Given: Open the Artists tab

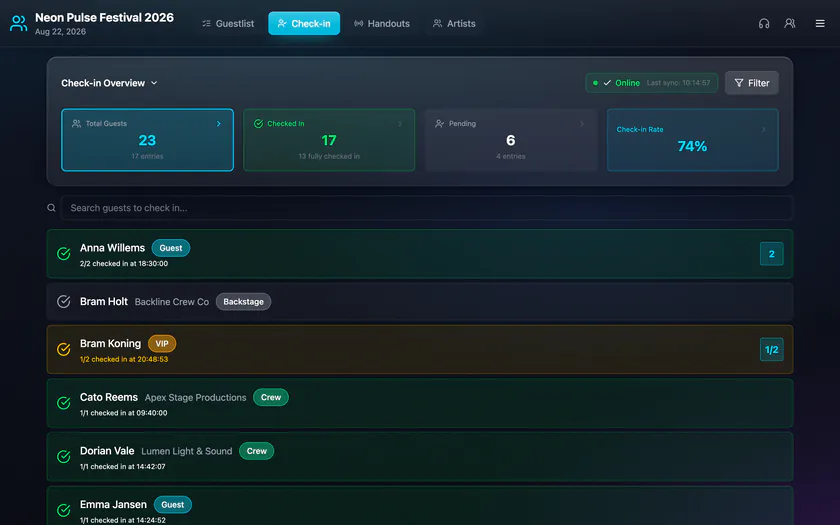Looking at the screenshot, I should coord(454,24).
